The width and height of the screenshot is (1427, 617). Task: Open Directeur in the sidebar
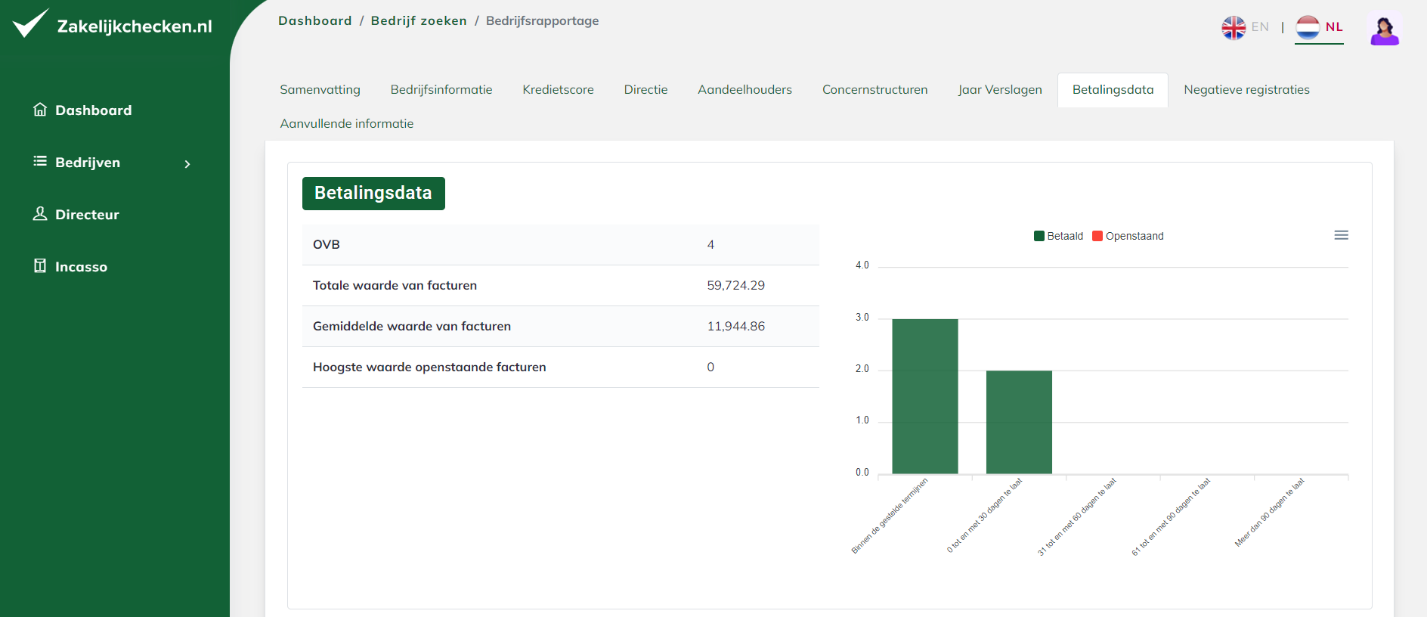tap(87, 214)
